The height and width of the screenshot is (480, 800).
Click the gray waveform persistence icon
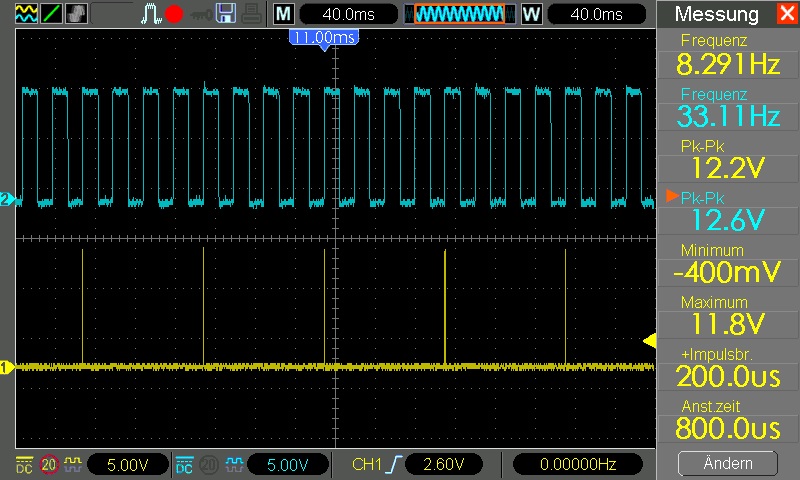click(x=76, y=14)
